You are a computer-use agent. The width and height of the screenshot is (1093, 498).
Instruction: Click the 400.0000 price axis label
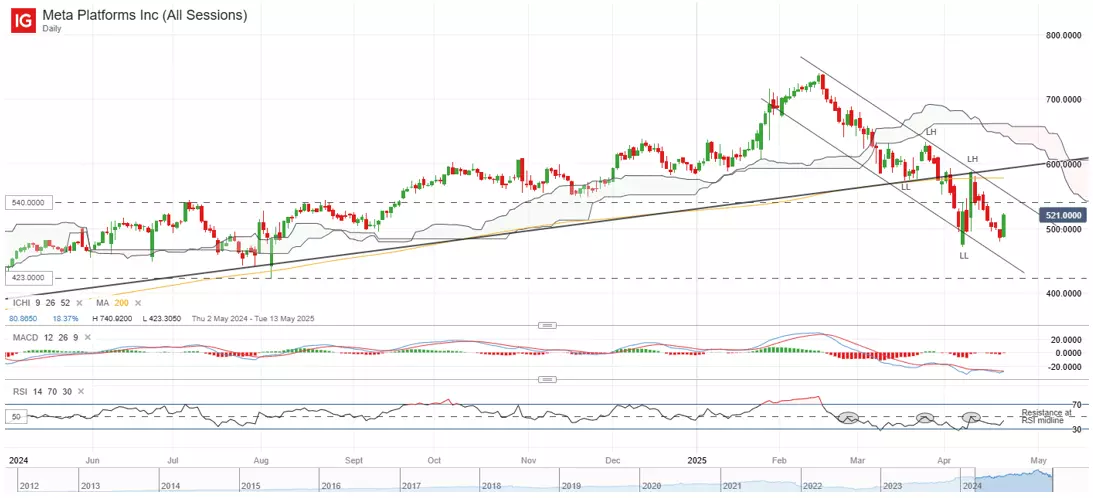point(1063,294)
